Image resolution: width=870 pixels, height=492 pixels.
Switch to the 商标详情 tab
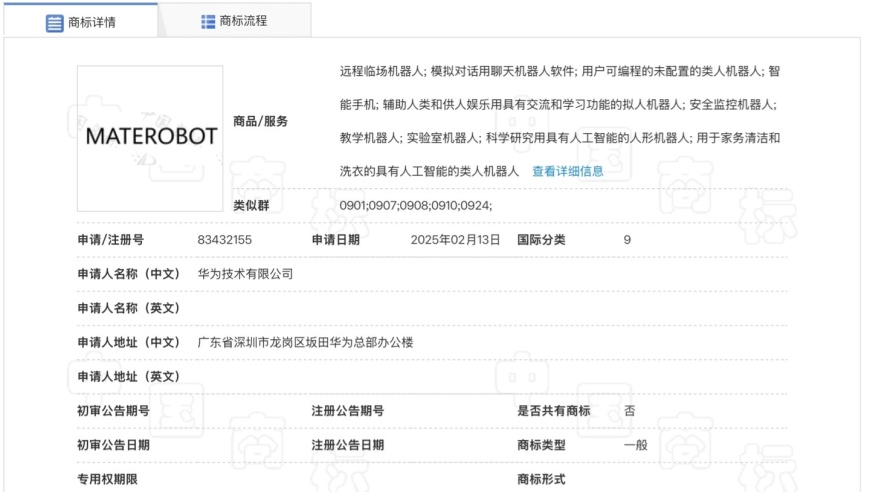coord(80,21)
